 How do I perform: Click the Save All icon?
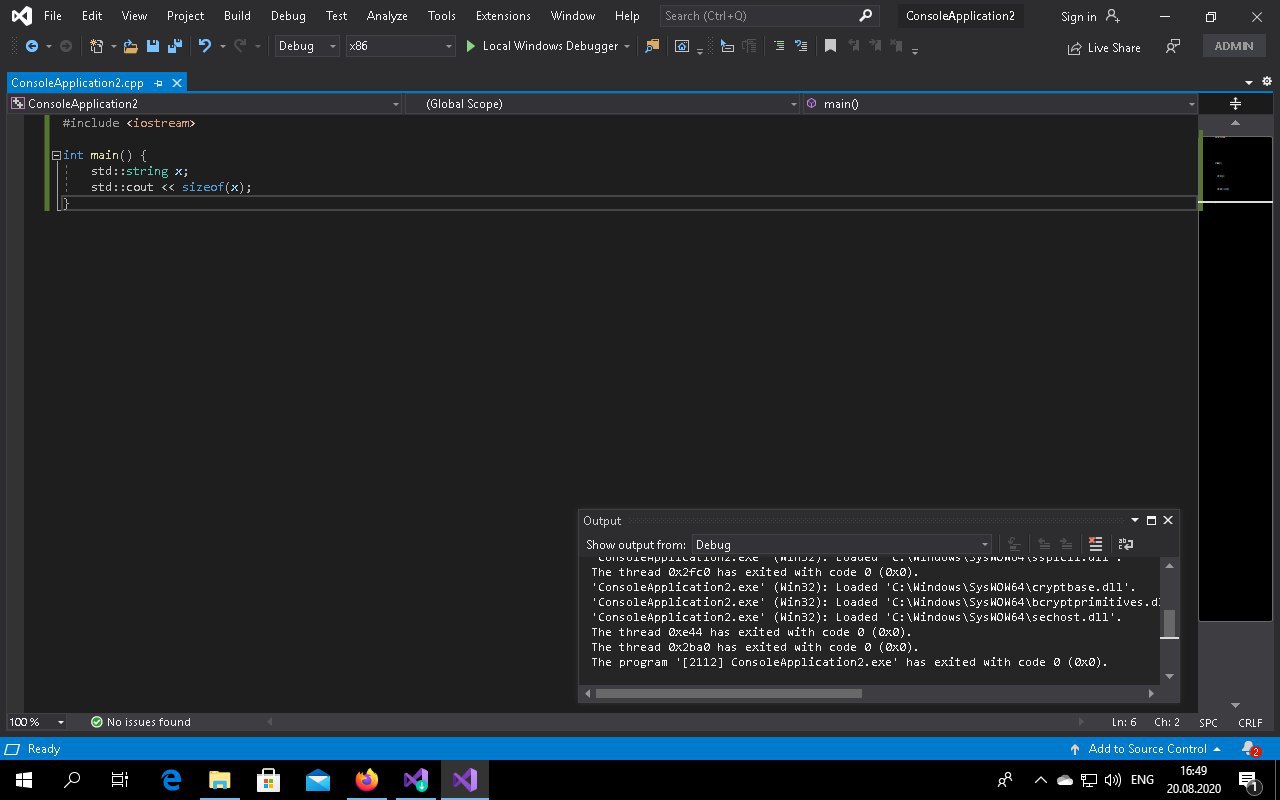(x=174, y=46)
